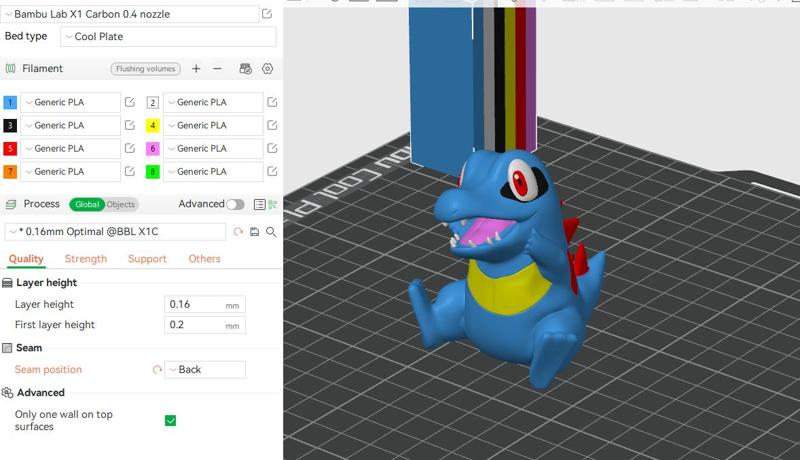Open filament 3 Generic PLA dropdown

70,125
